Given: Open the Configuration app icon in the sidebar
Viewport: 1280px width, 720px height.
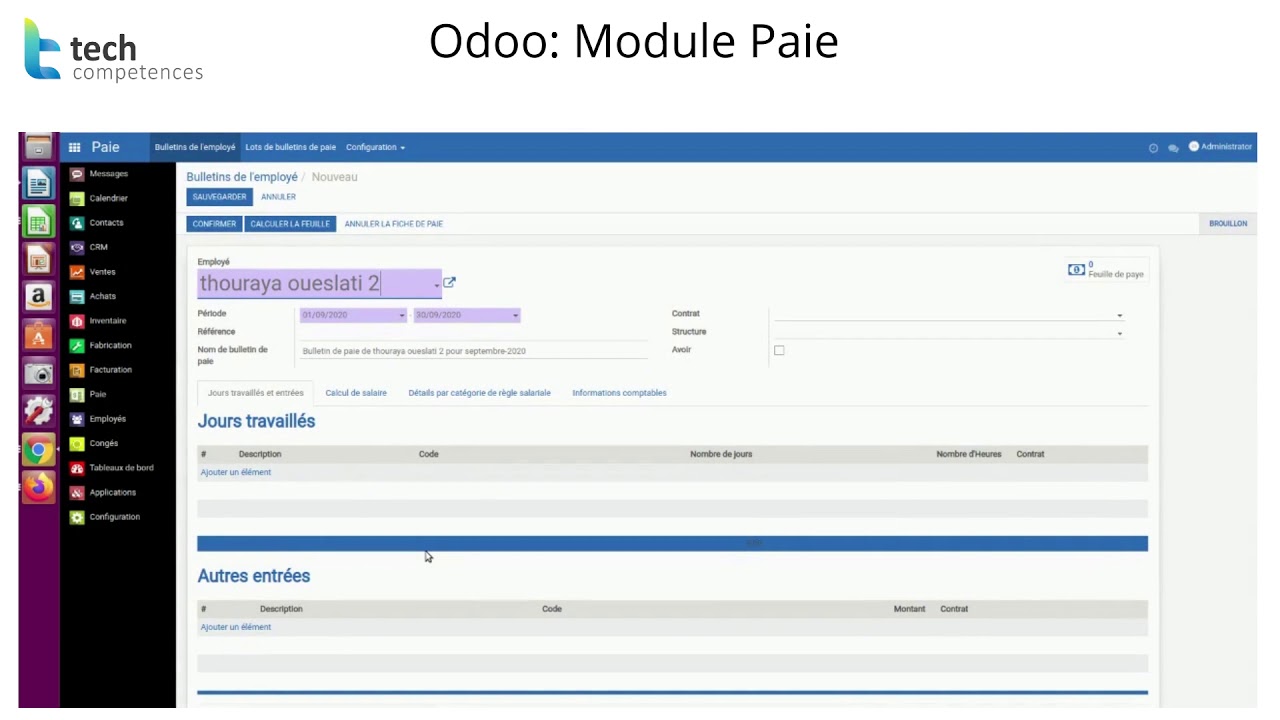Looking at the screenshot, I should pyautogui.click(x=77, y=517).
